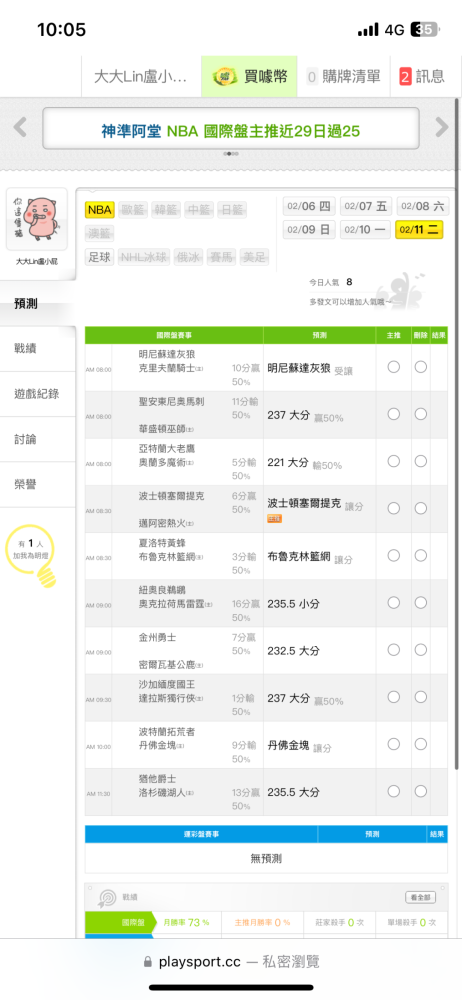The height and width of the screenshot is (1000, 462).
Task: Open the 遊戲紀錄 sidebar item
Action: pos(38,394)
